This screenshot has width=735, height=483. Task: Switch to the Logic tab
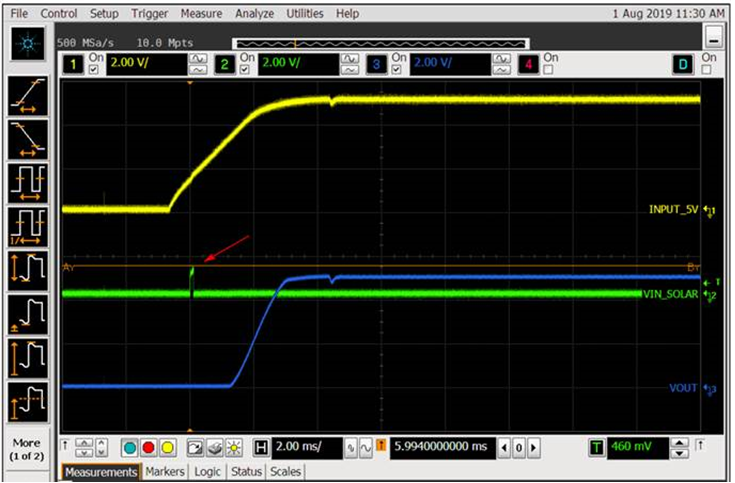pos(207,472)
